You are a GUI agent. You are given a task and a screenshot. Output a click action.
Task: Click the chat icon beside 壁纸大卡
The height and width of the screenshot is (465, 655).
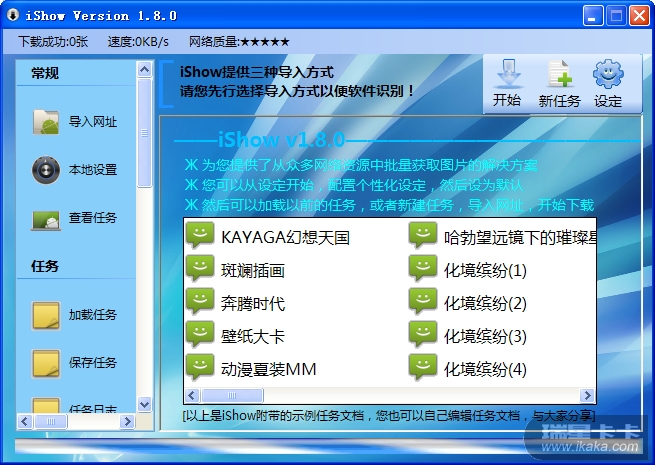coord(200,334)
